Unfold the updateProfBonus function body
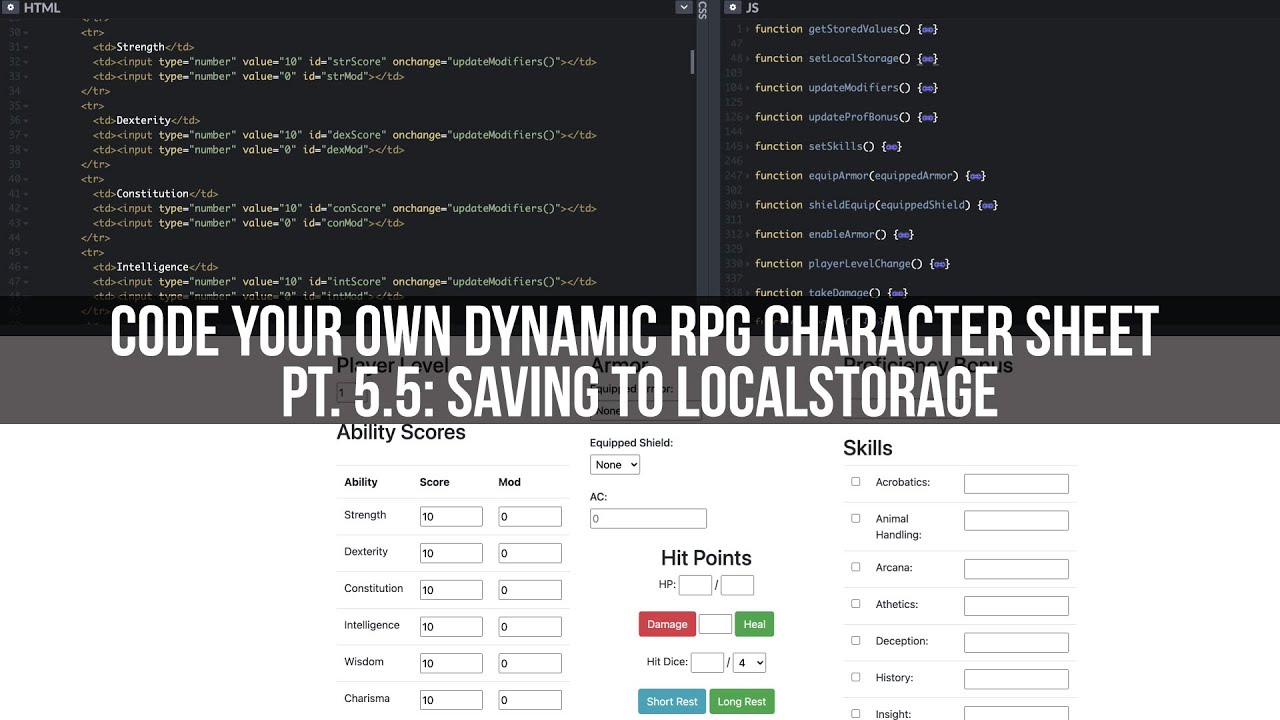 pos(927,117)
